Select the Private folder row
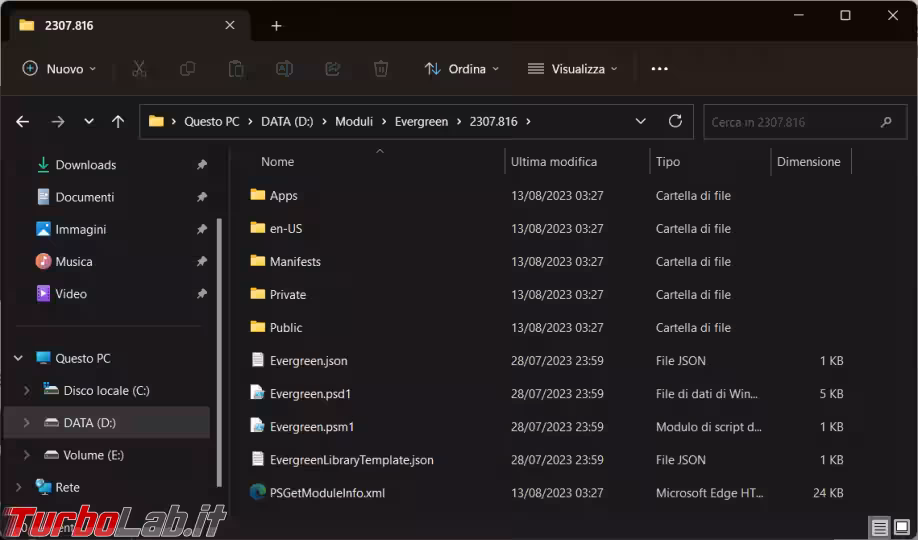This screenshot has height=540, width=918. tap(549, 295)
